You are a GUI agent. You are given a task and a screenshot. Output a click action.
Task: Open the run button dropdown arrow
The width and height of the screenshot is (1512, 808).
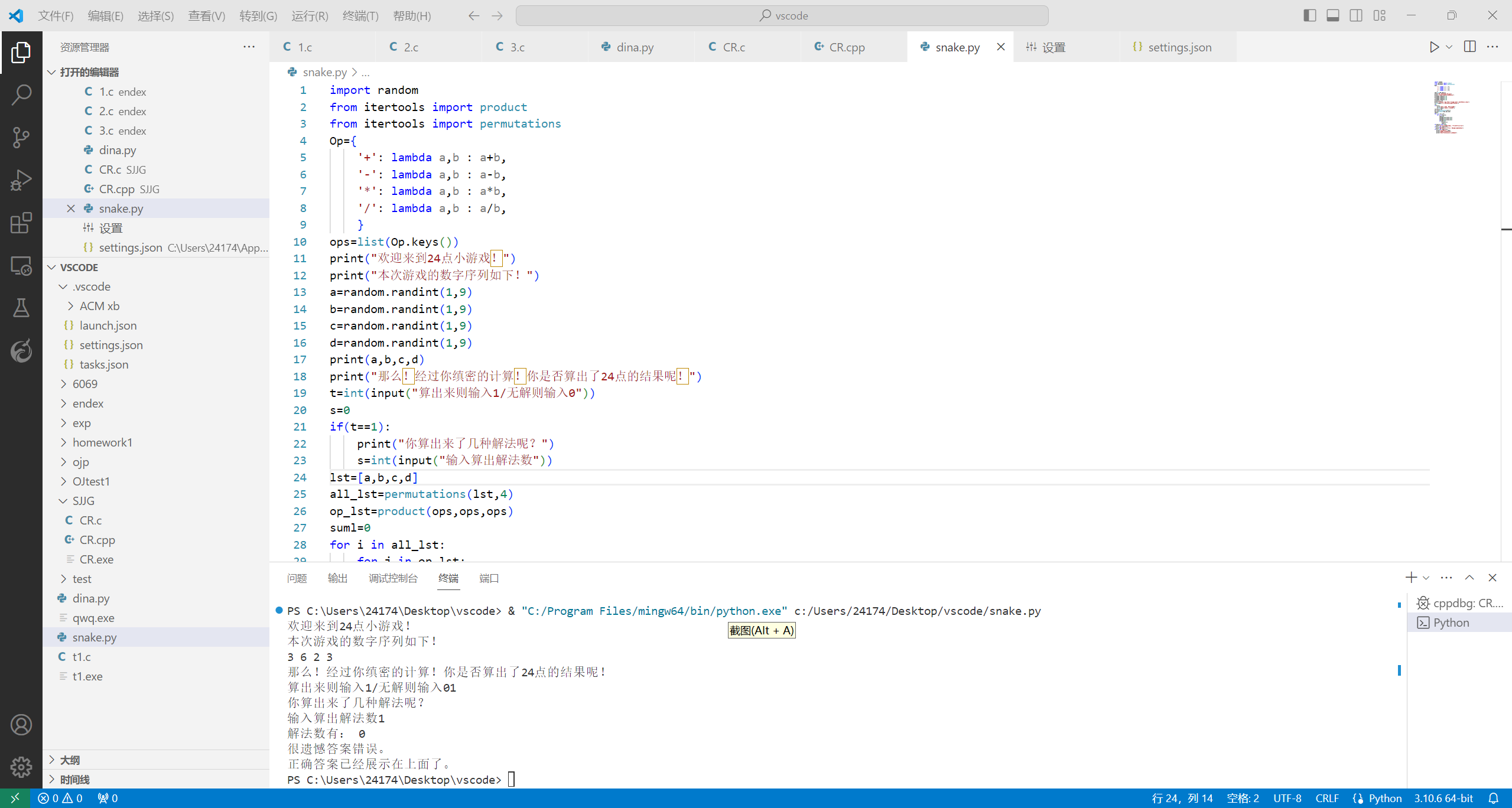coord(1449,47)
